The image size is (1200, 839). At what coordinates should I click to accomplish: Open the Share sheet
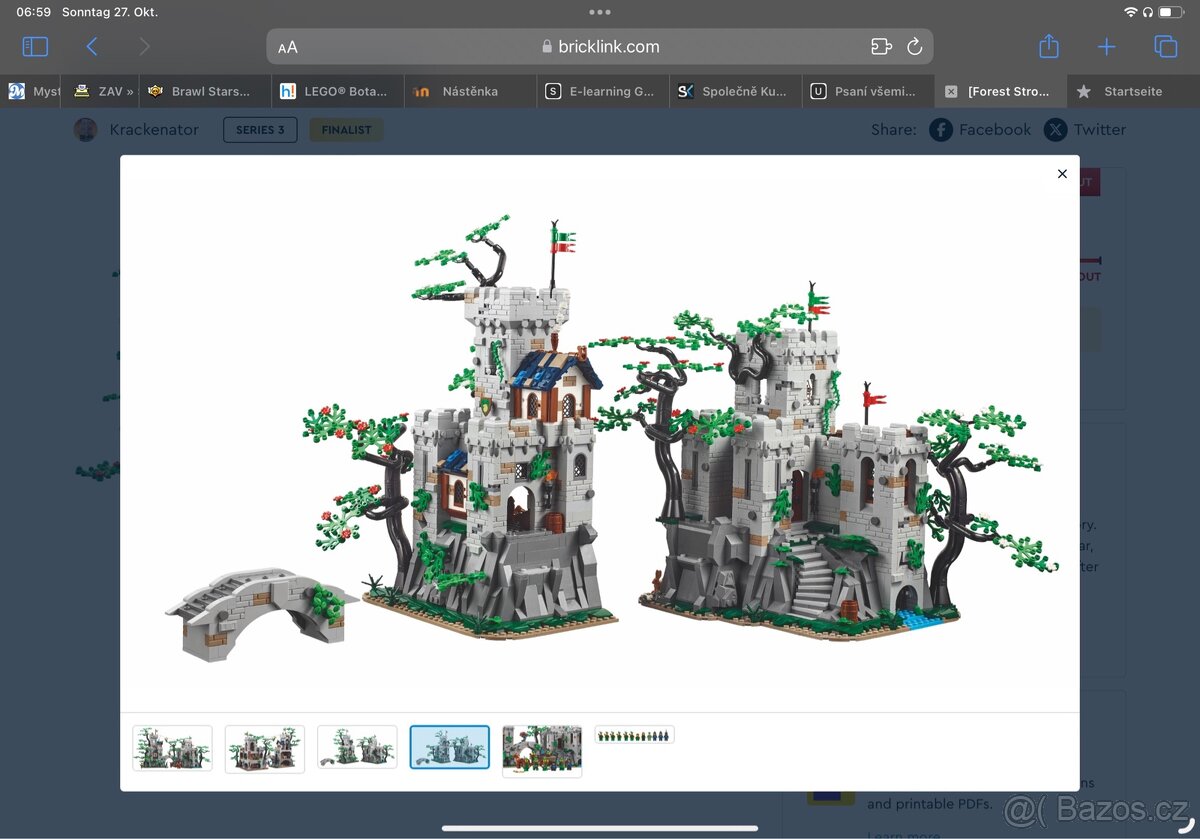[1048, 46]
